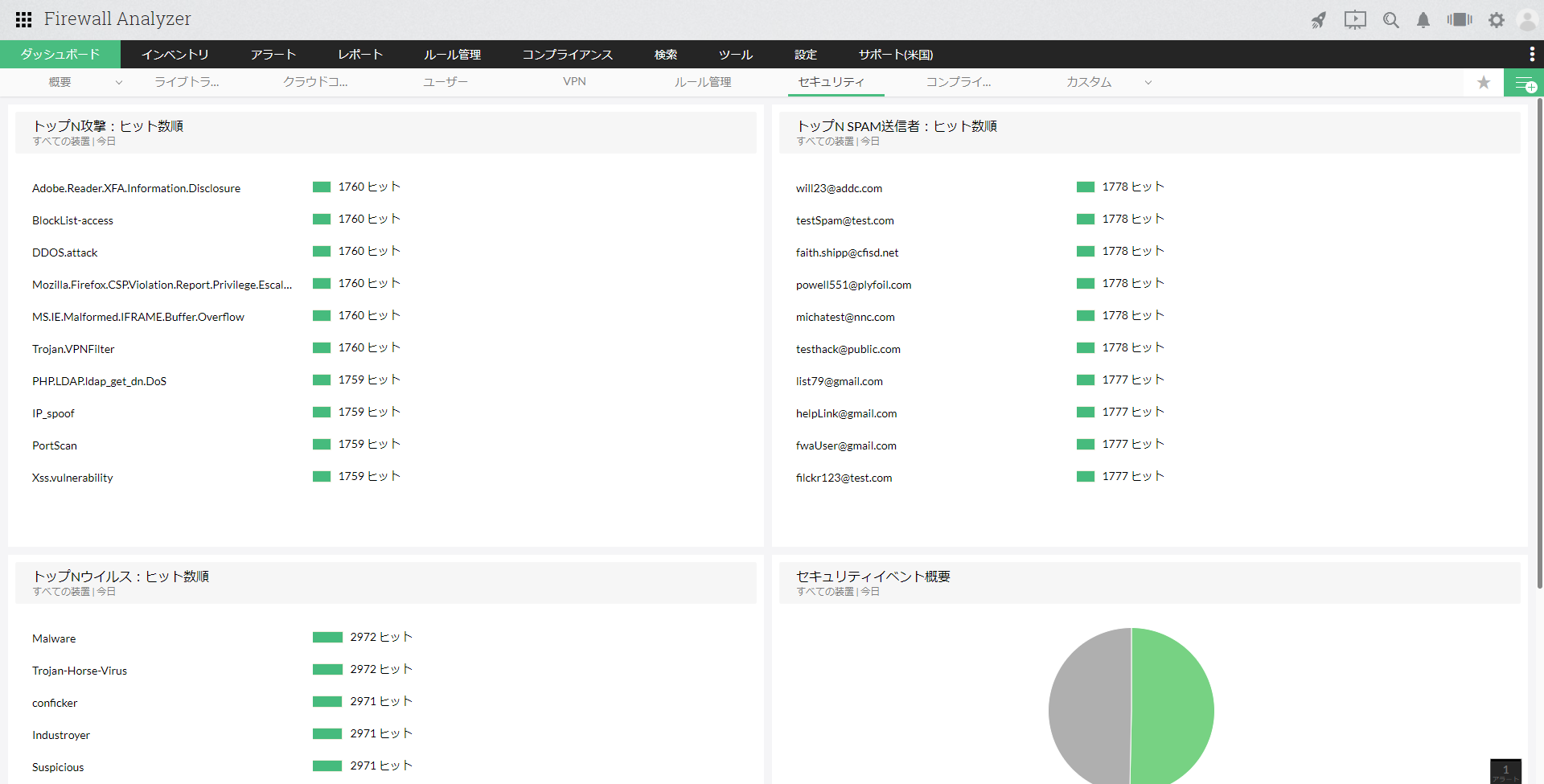Open the IP_spoof attack entry
The height and width of the screenshot is (784, 1544).
54,413
